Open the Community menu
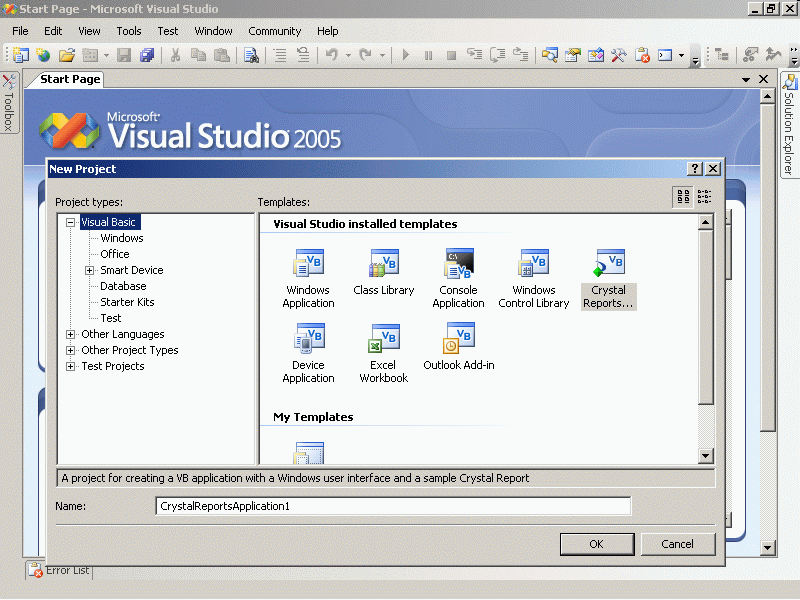The image size is (800, 600). [274, 31]
